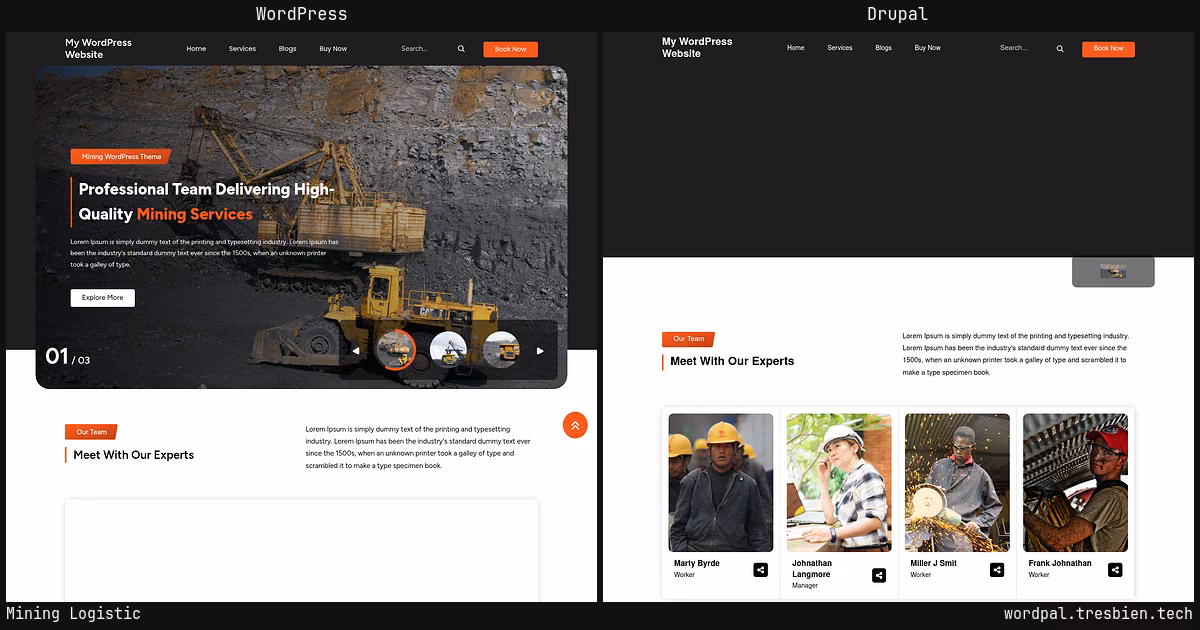The image size is (1200, 630).
Task: Click the Manager role under Johnathan Langmore
Action: 805,586
